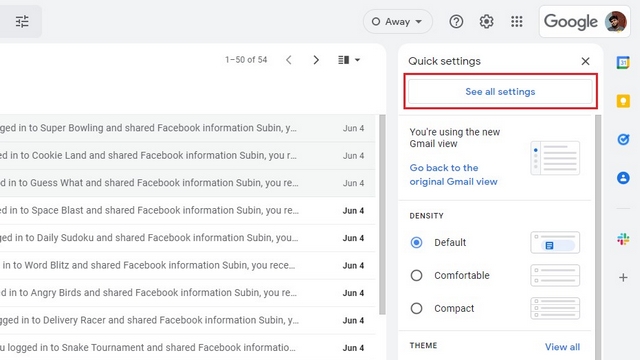Open the Super Bowling email
Image resolution: width=640 pixels, height=360 pixels.
tap(187, 128)
